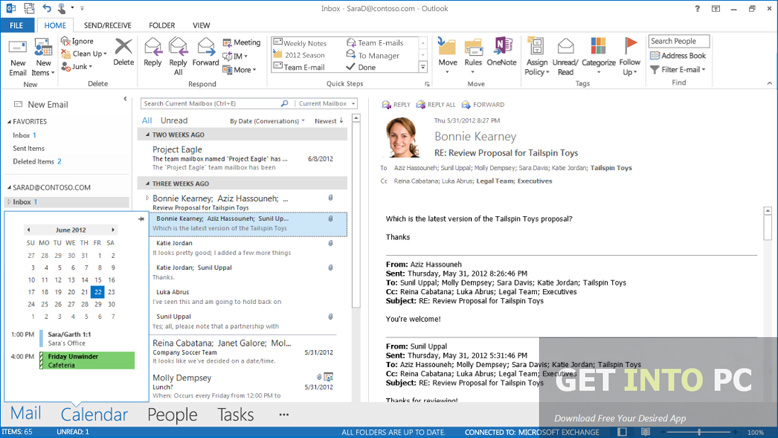The width and height of the screenshot is (778, 438).
Task: Switch to Calendar view
Action: 94,414
